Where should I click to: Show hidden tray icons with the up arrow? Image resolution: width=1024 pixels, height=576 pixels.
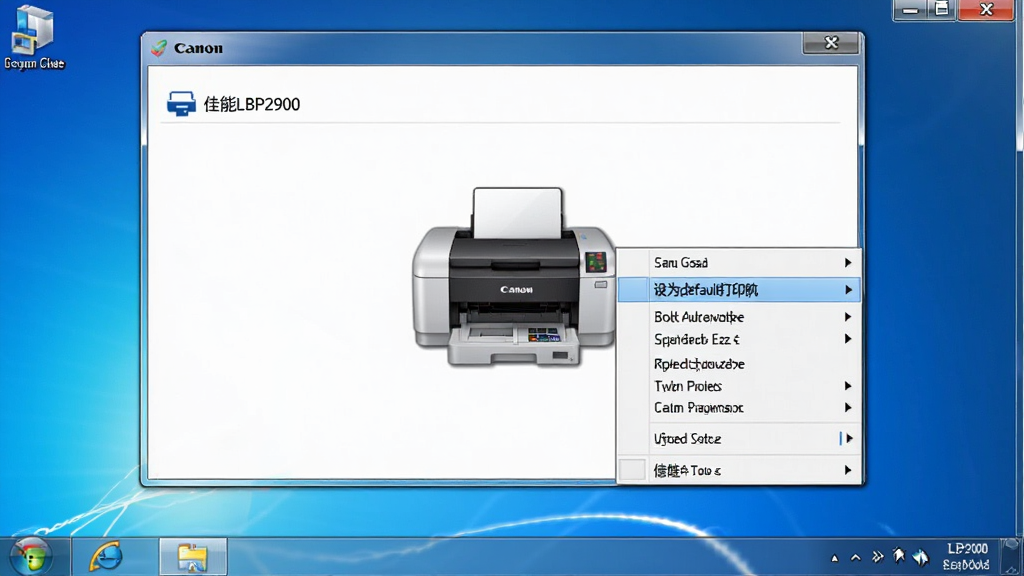[x=834, y=558]
